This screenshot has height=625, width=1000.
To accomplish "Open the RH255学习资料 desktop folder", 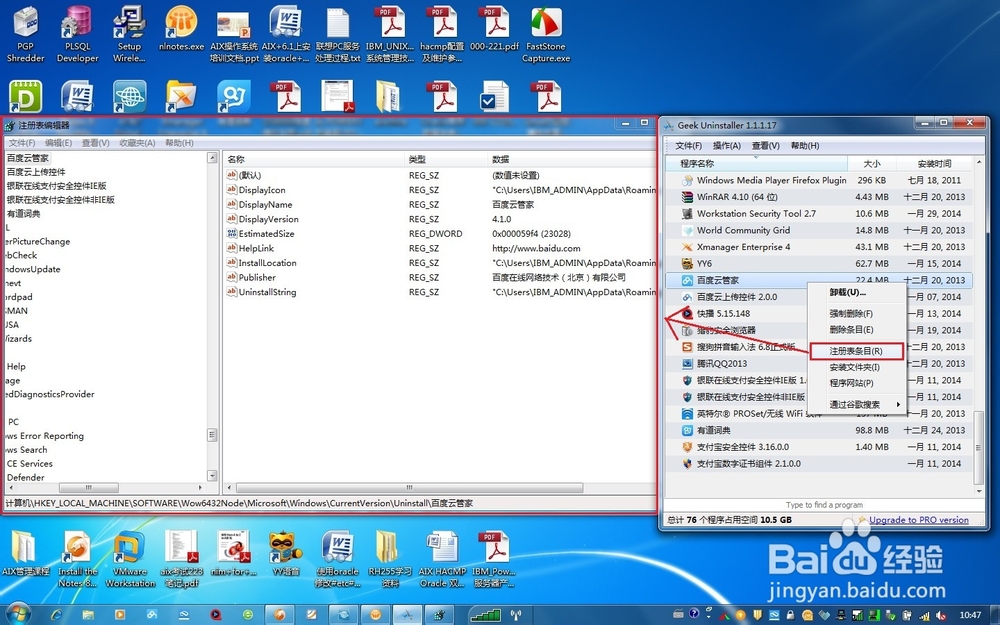I will [390, 559].
